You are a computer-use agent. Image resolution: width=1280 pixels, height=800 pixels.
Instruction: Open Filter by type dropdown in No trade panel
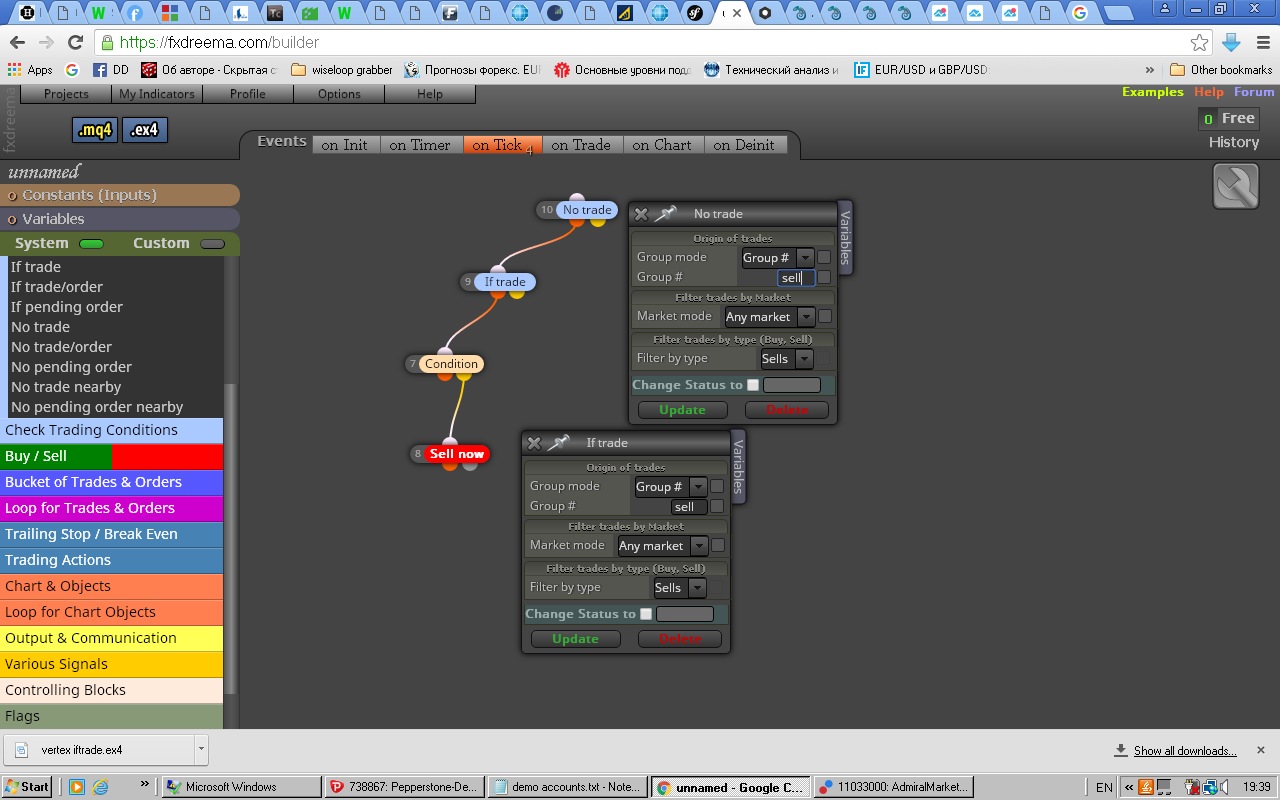[785, 359]
